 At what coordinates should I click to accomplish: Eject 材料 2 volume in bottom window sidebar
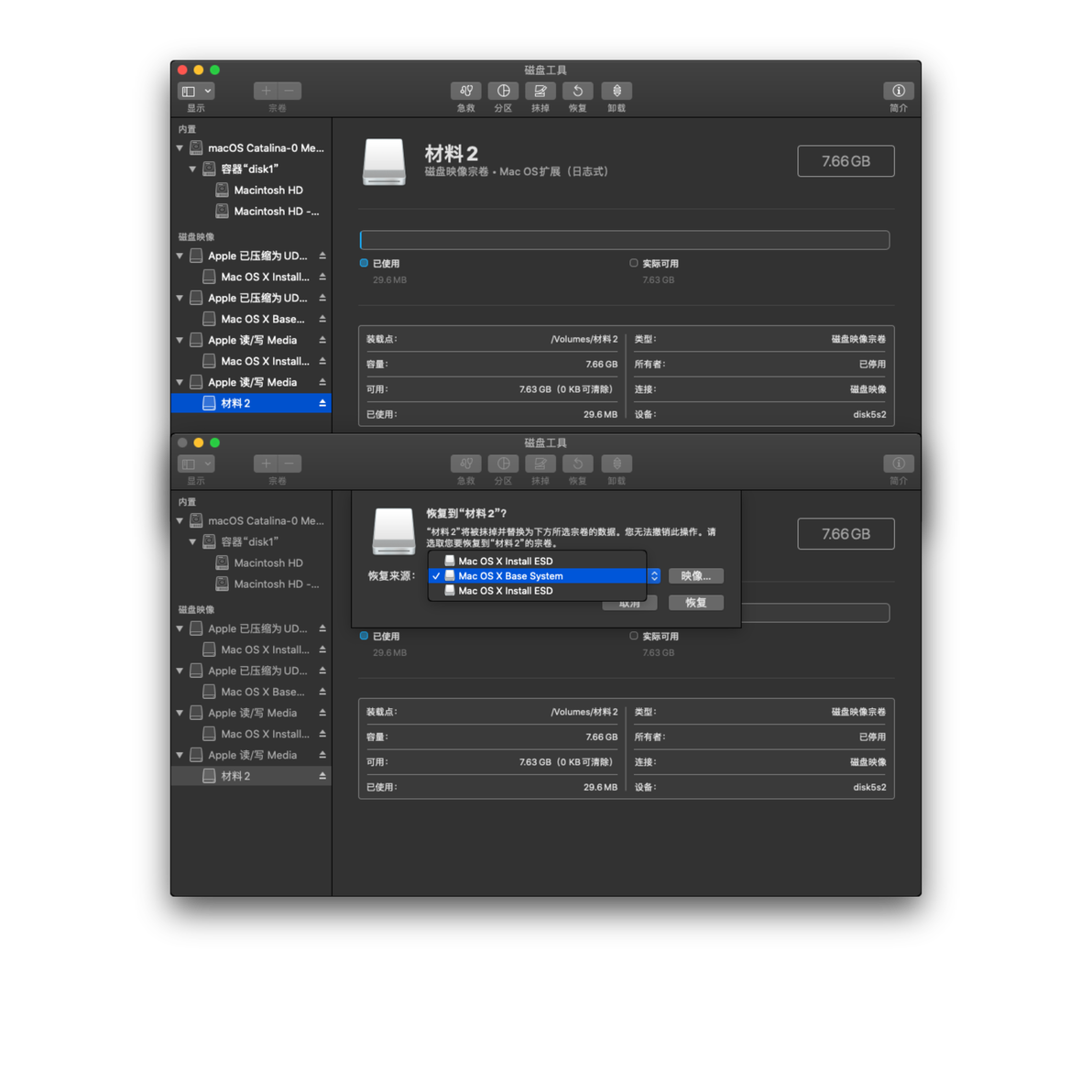point(322,776)
